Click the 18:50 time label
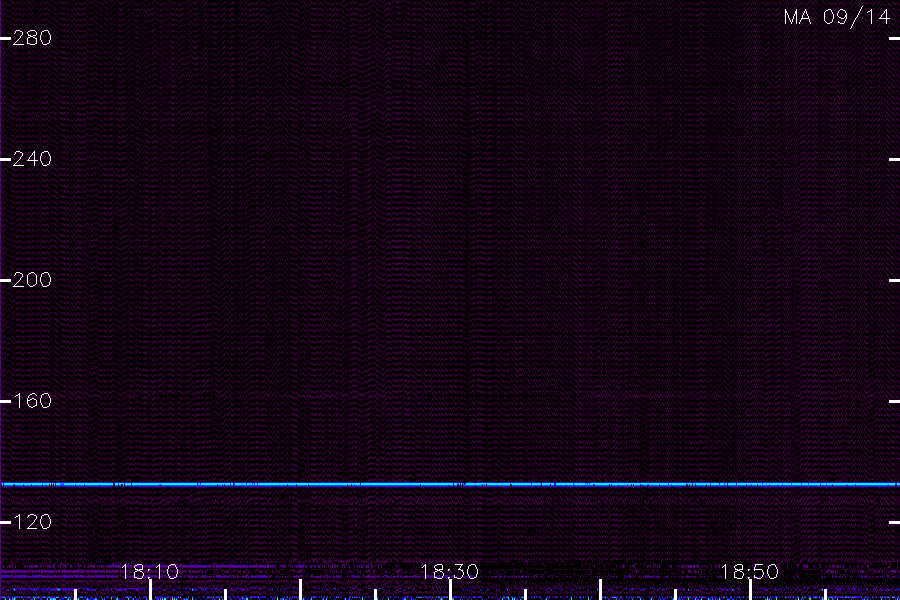 750,572
